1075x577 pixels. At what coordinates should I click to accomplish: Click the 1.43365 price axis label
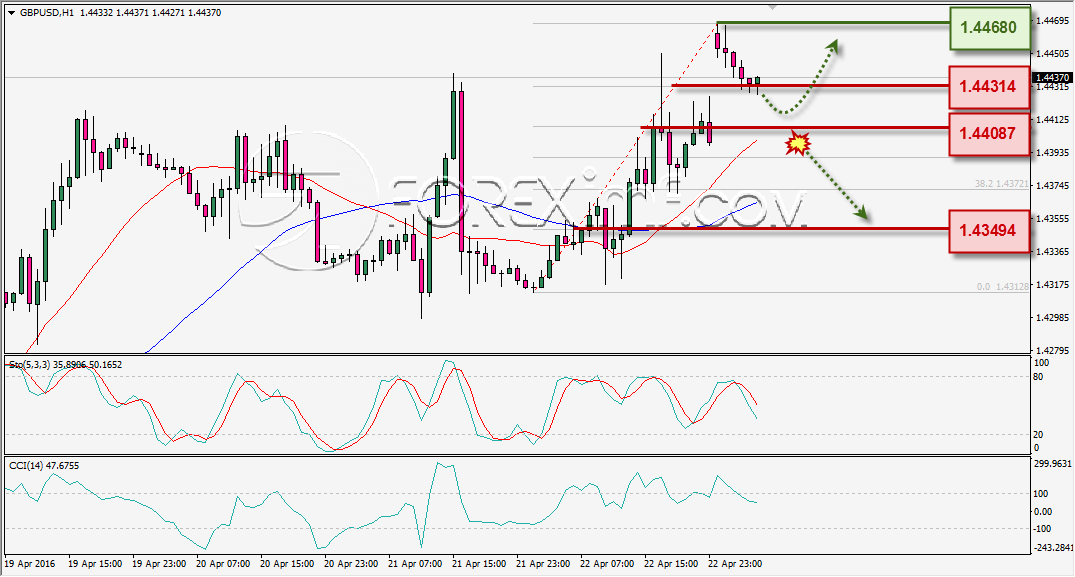[1052, 251]
